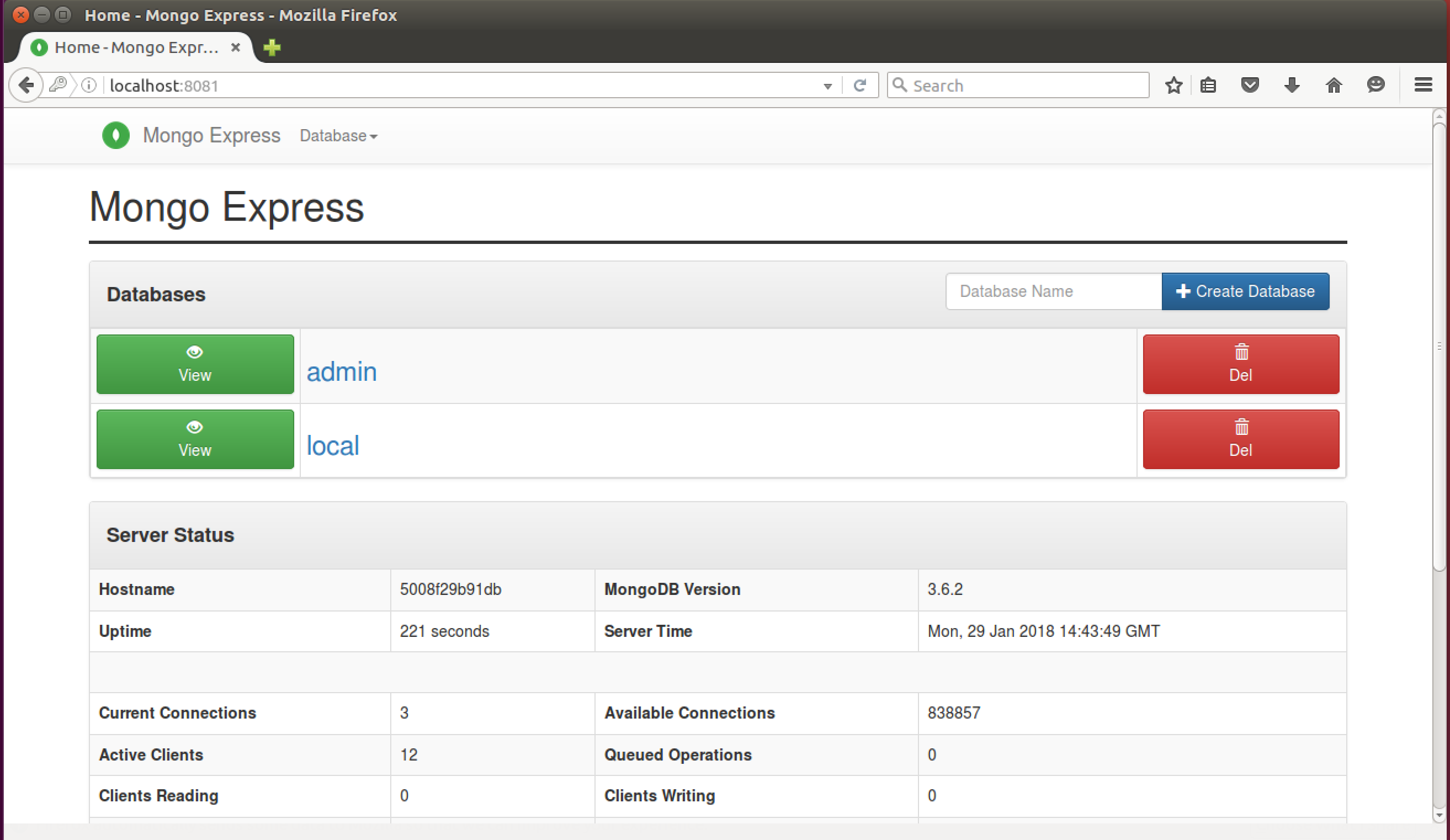
Task: Go back with the browser back arrow
Action: [x=25, y=85]
